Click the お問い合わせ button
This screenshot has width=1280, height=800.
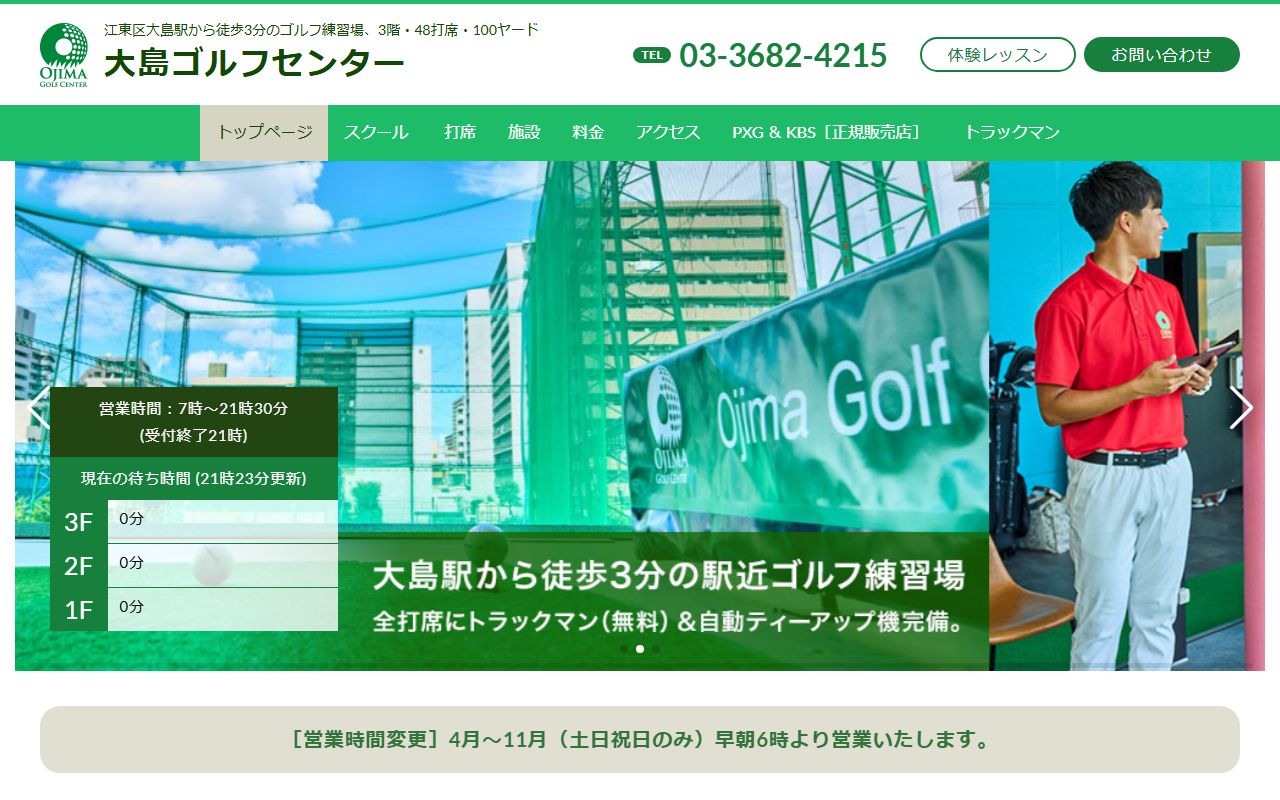[1162, 55]
